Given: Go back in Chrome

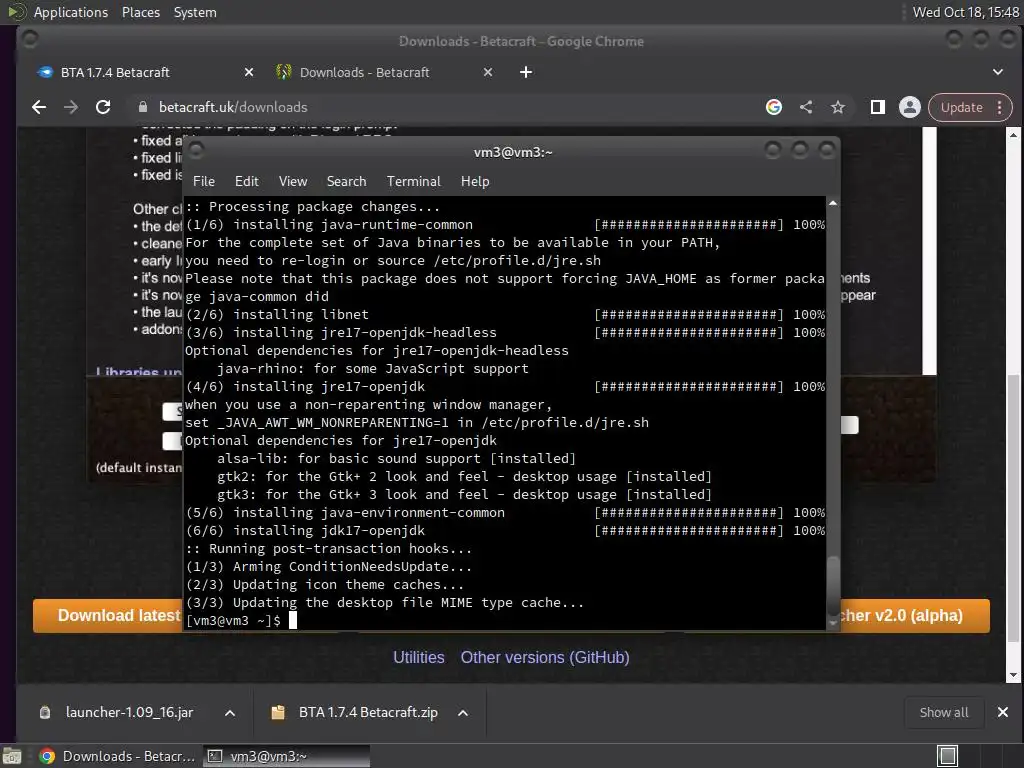Looking at the screenshot, I should [x=39, y=107].
